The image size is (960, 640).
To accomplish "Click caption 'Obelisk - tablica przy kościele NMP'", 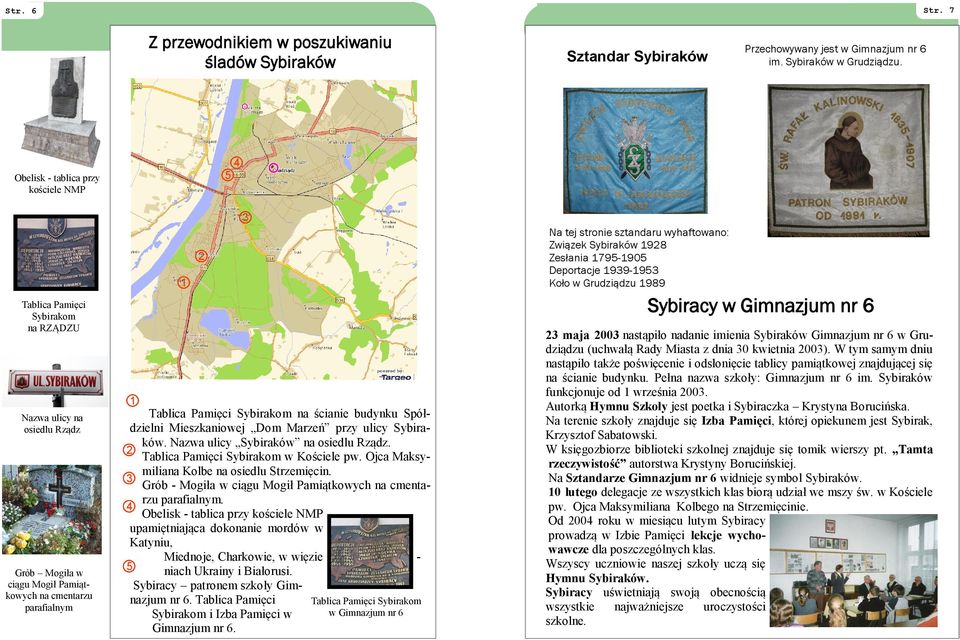I will click(57, 184).
